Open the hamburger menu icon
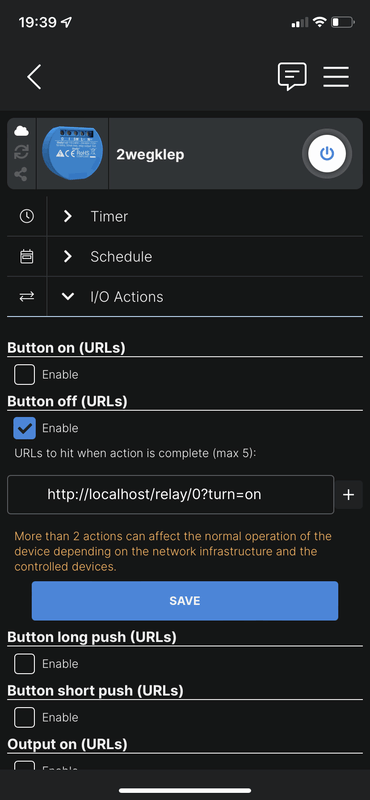 pyautogui.click(x=336, y=77)
